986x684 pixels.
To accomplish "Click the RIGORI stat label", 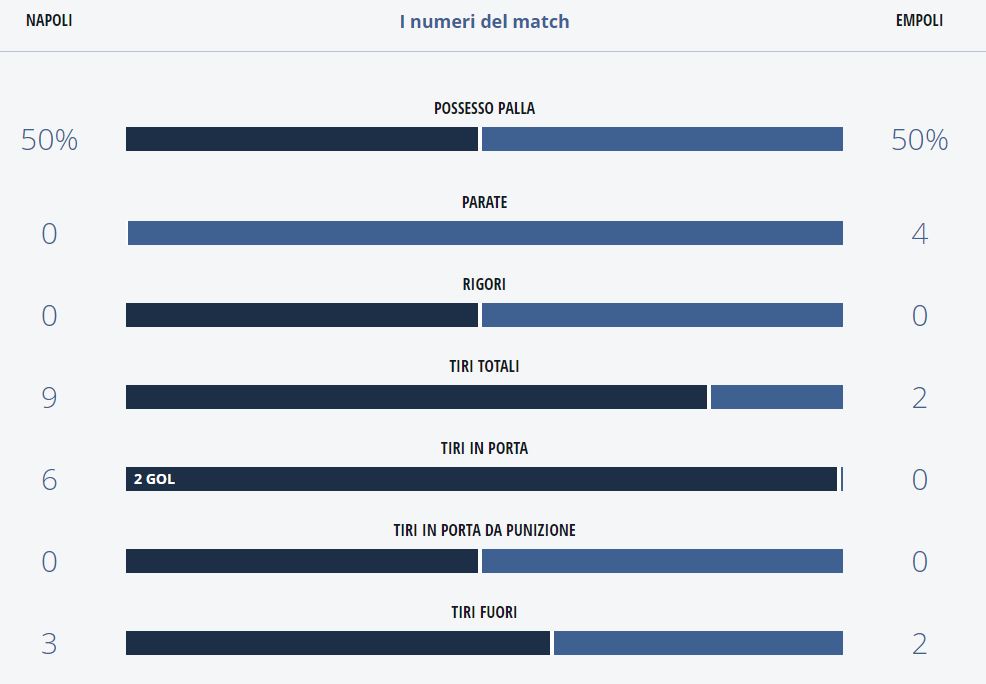I will (x=484, y=284).
